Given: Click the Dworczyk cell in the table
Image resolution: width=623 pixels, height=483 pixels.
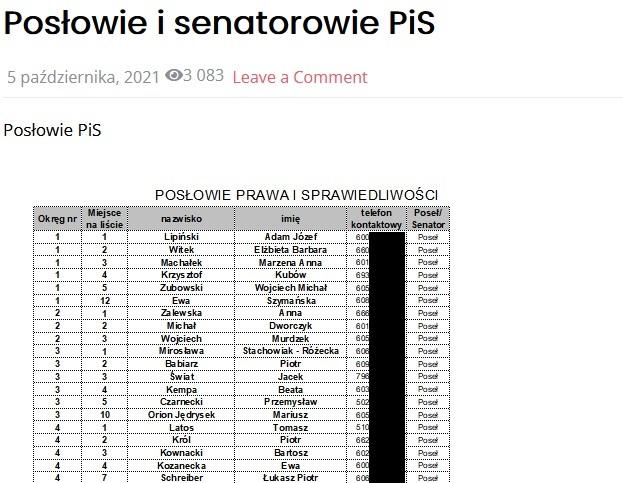Looking at the screenshot, I should pos(290,326).
